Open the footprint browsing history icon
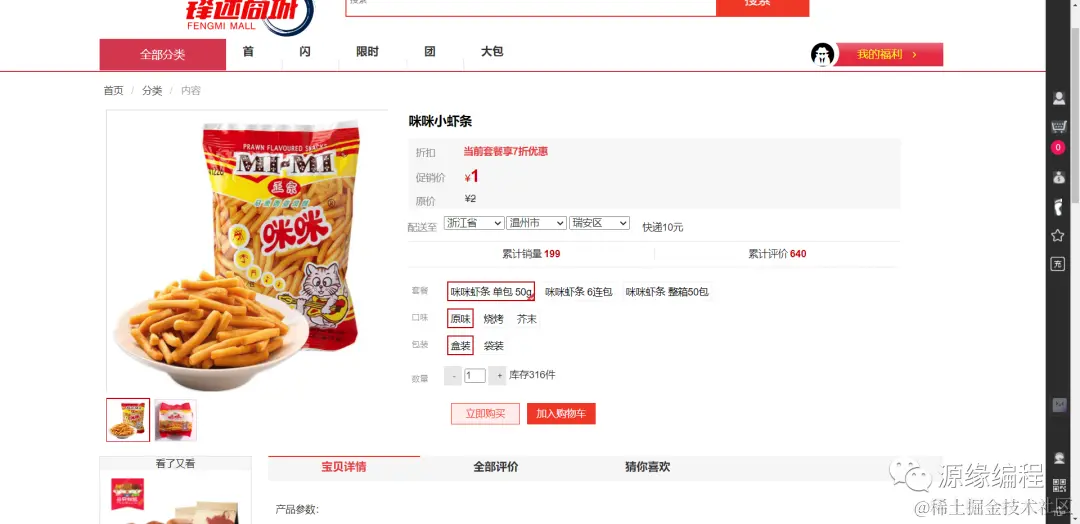Viewport: 1080px width, 524px height. tap(1058, 206)
